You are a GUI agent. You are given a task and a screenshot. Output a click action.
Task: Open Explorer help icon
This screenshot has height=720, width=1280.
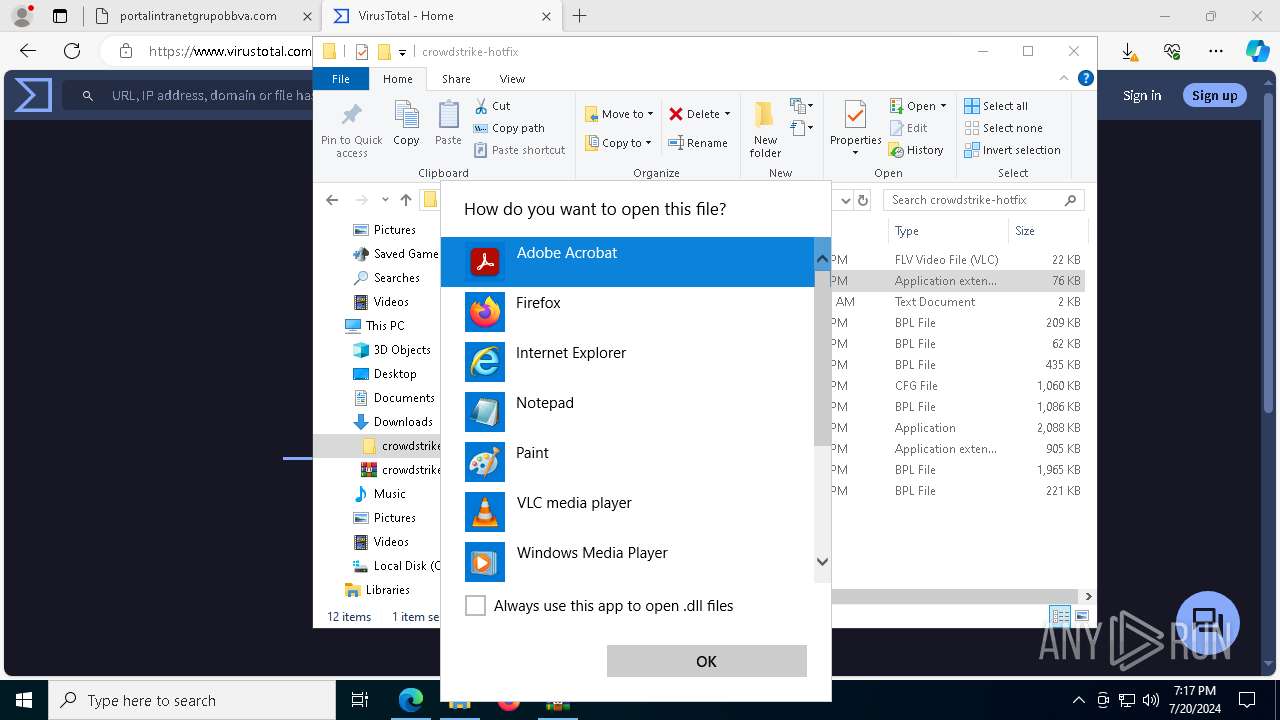[1086, 78]
